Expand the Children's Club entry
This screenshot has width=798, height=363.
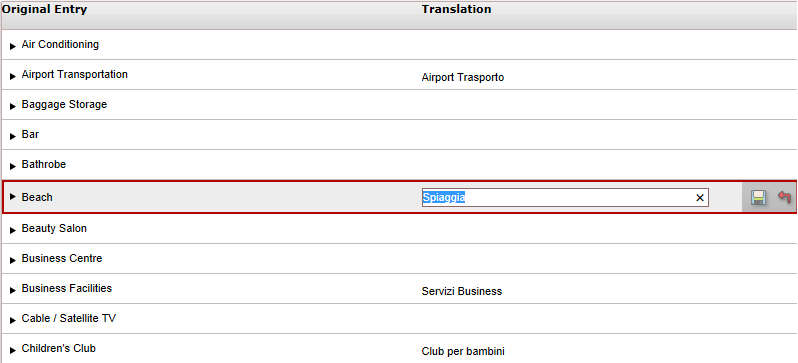(x=13, y=350)
